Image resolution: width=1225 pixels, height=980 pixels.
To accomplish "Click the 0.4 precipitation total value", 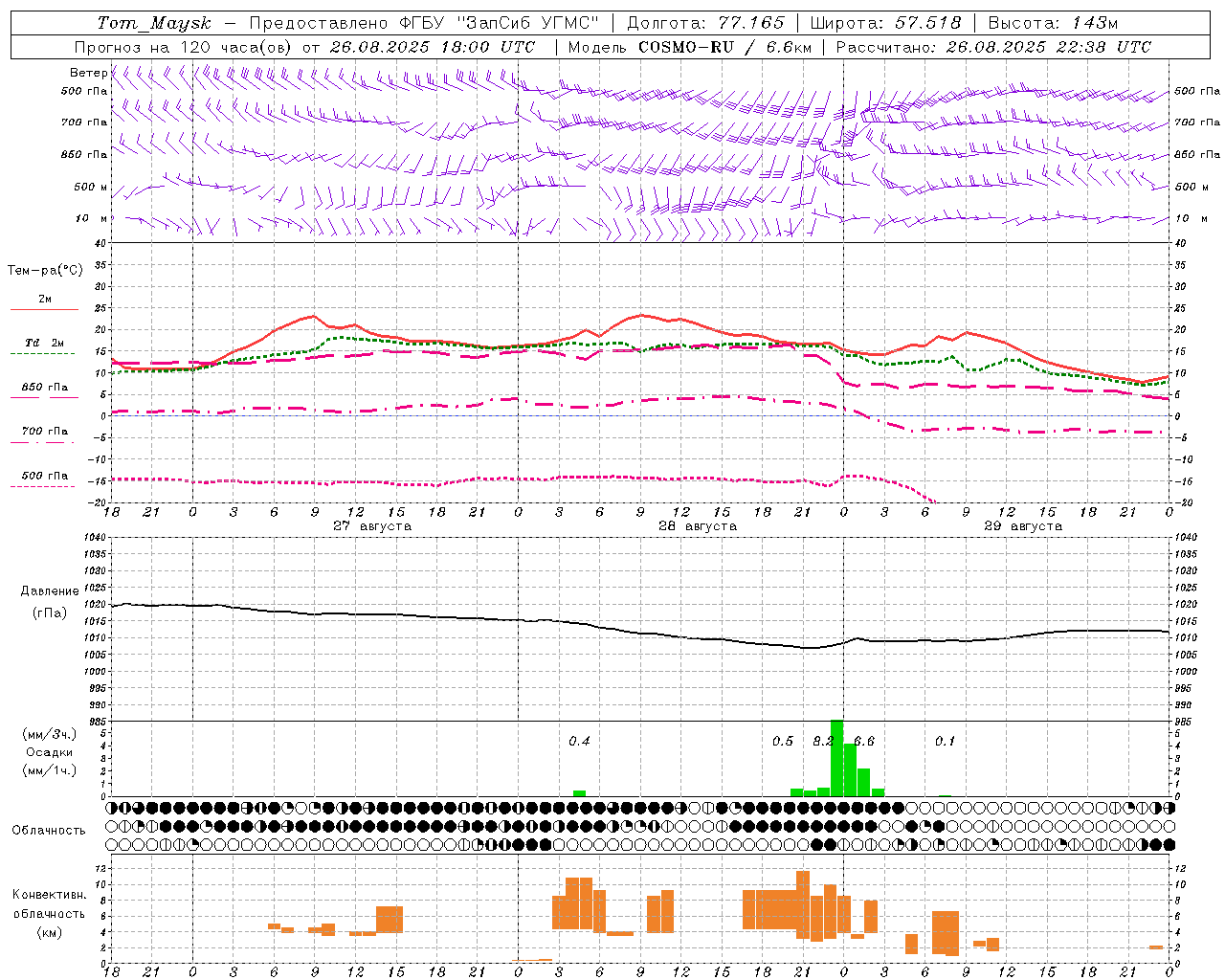I will click(579, 742).
